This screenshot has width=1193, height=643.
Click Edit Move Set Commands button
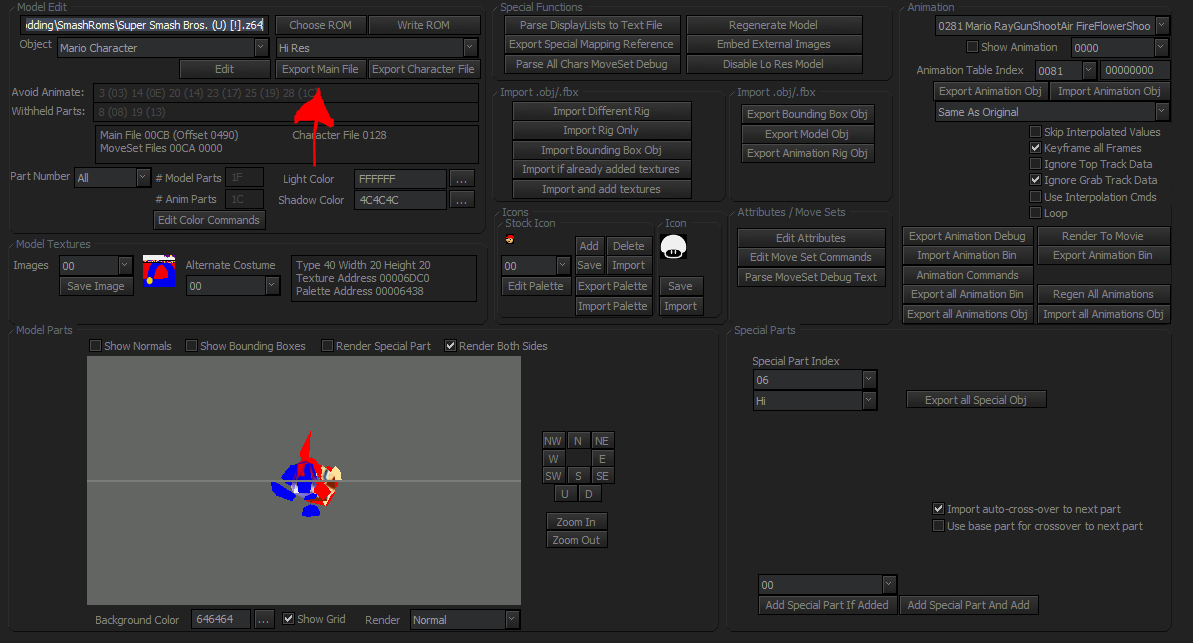(810, 257)
